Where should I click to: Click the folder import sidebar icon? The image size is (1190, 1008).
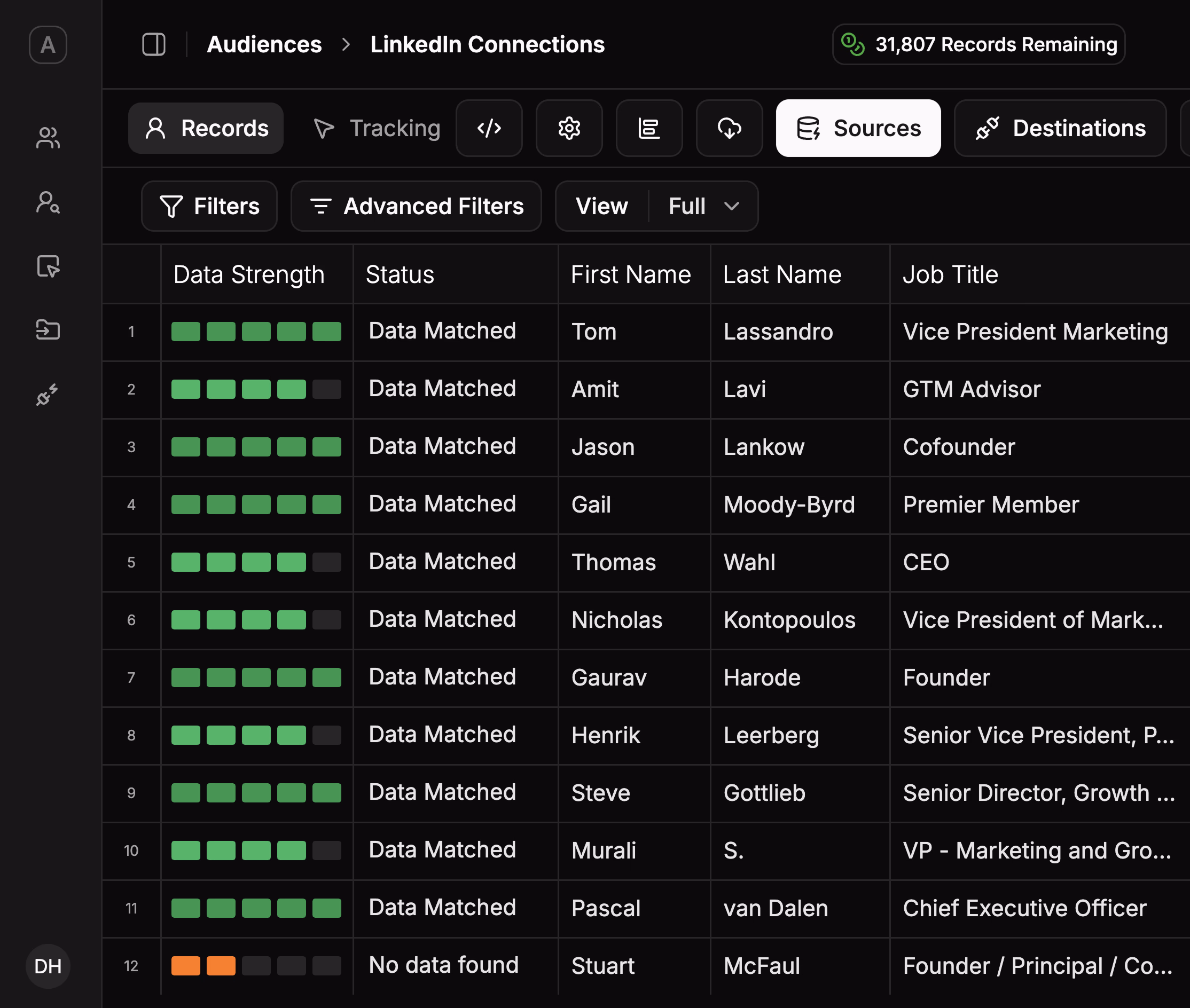pyautogui.click(x=48, y=330)
